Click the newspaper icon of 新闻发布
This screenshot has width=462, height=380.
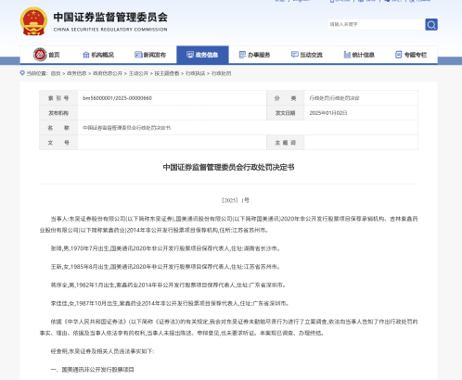pos(138,55)
